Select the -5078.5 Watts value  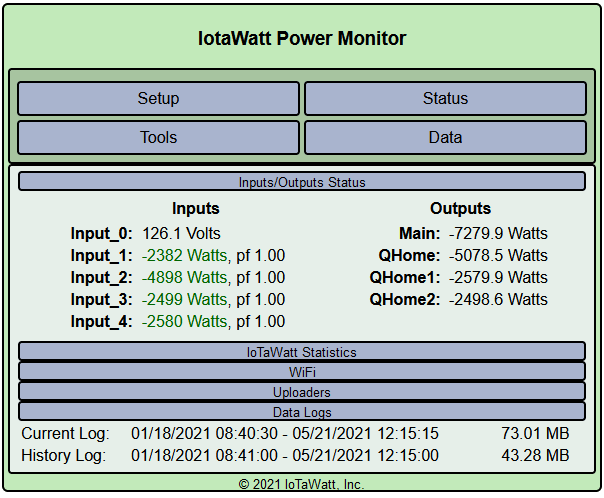[x=498, y=255]
